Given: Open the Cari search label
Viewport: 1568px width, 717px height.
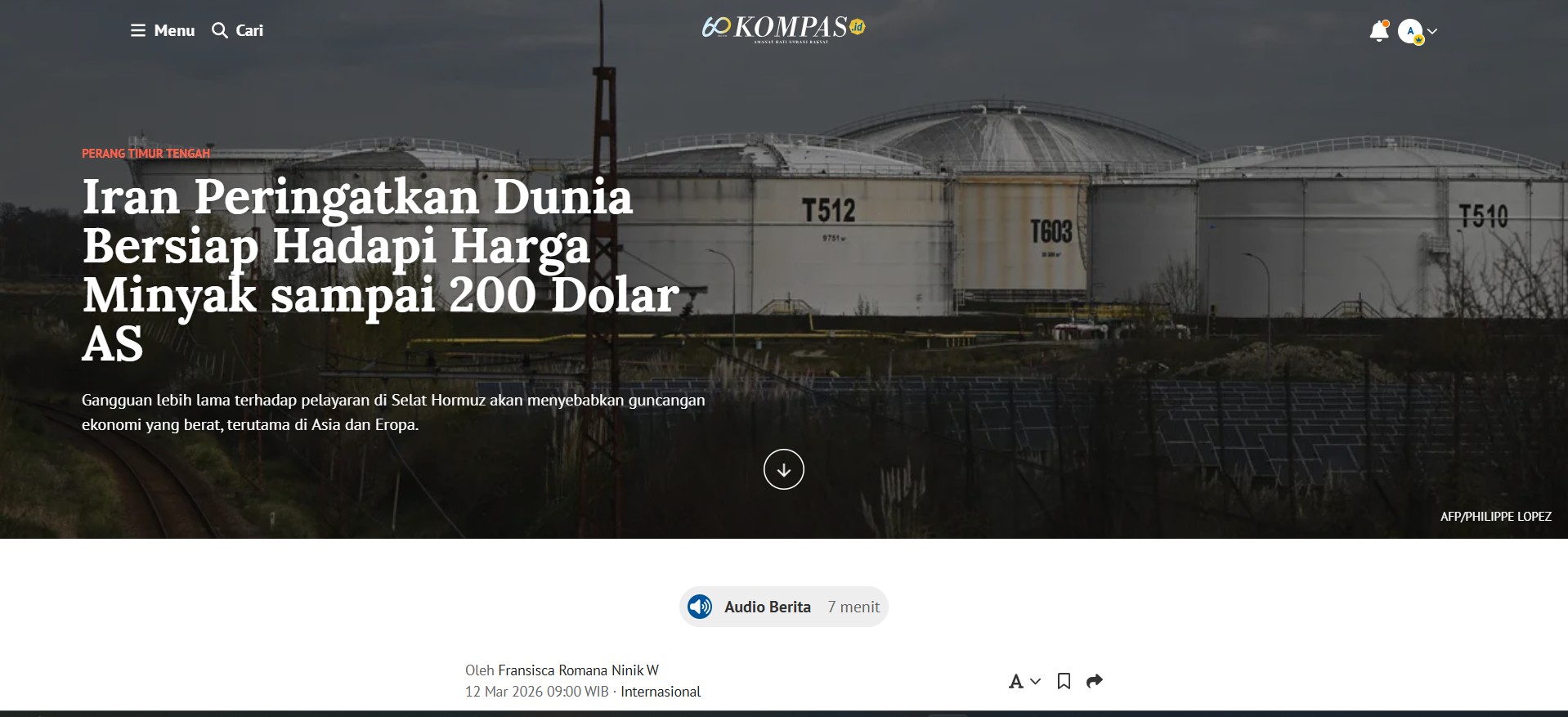Looking at the screenshot, I should [x=249, y=30].
